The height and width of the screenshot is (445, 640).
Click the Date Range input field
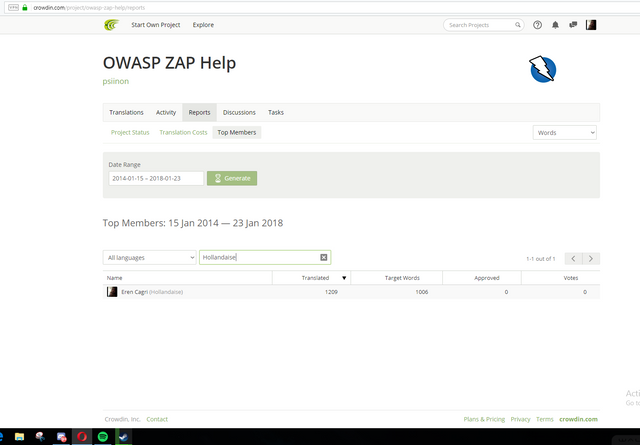point(156,178)
